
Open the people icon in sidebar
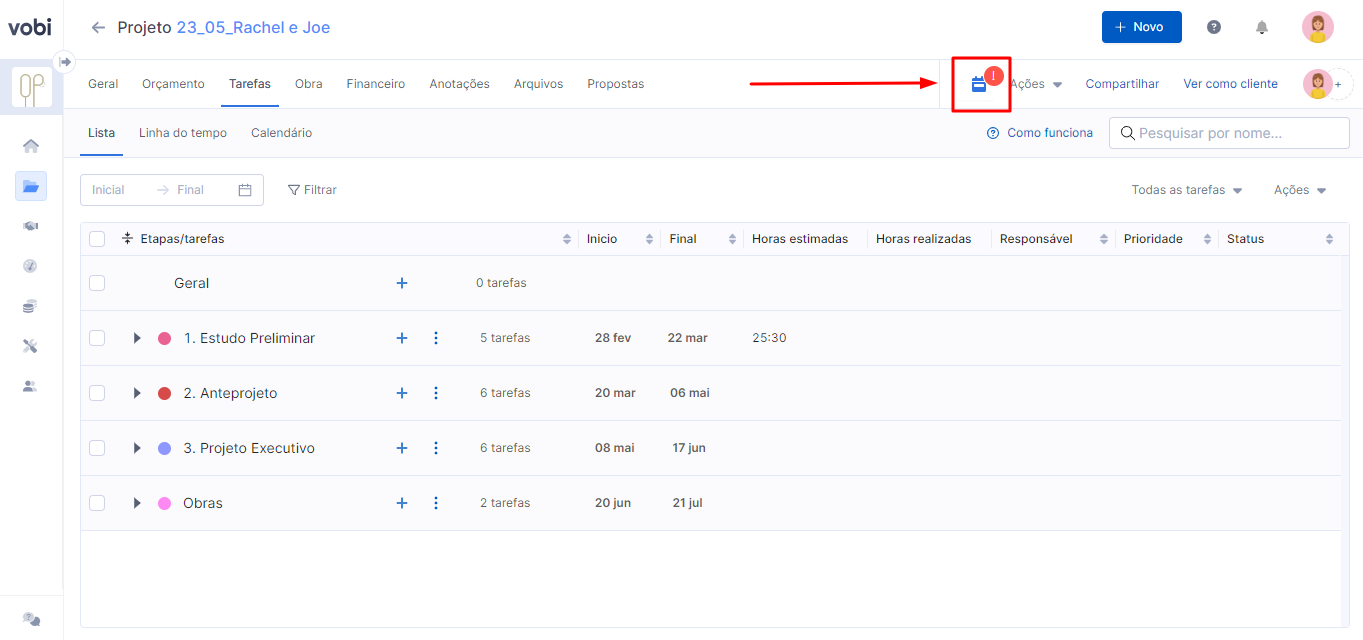[31, 386]
